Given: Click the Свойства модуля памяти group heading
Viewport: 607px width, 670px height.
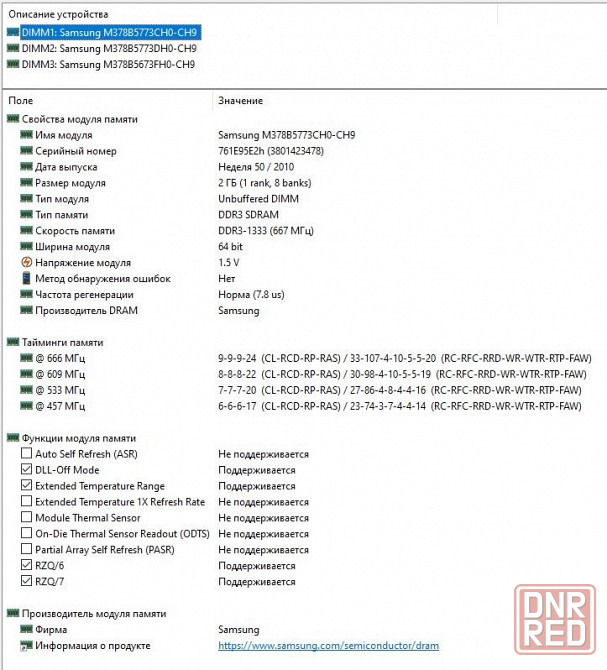Looking at the screenshot, I should pyautogui.click(x=79, y=119).
